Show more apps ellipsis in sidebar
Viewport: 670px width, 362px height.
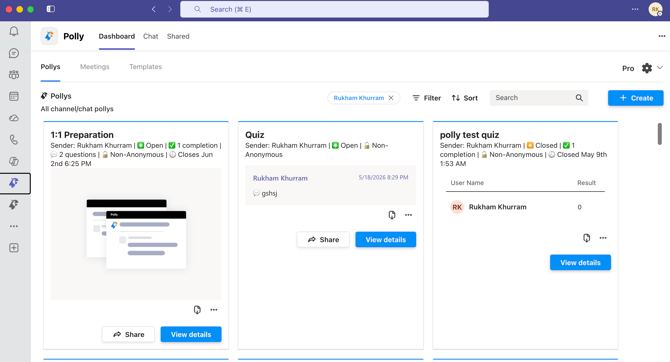(x=14, y=226)
